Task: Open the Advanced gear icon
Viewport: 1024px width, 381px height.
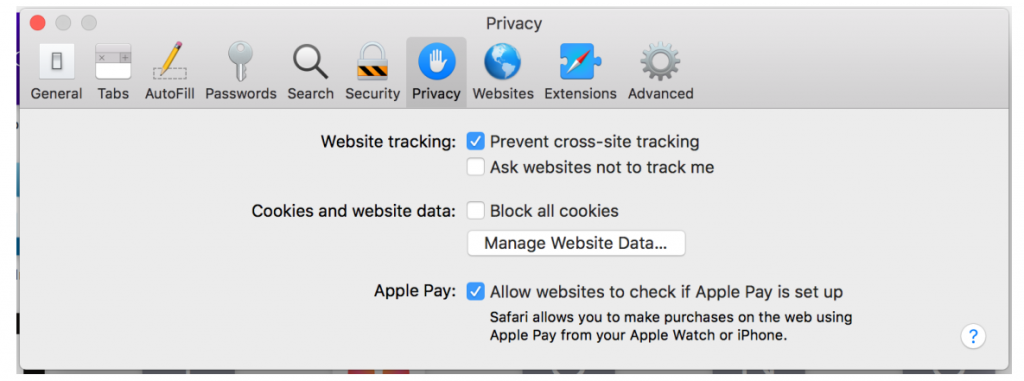Action: pos(660,62)
